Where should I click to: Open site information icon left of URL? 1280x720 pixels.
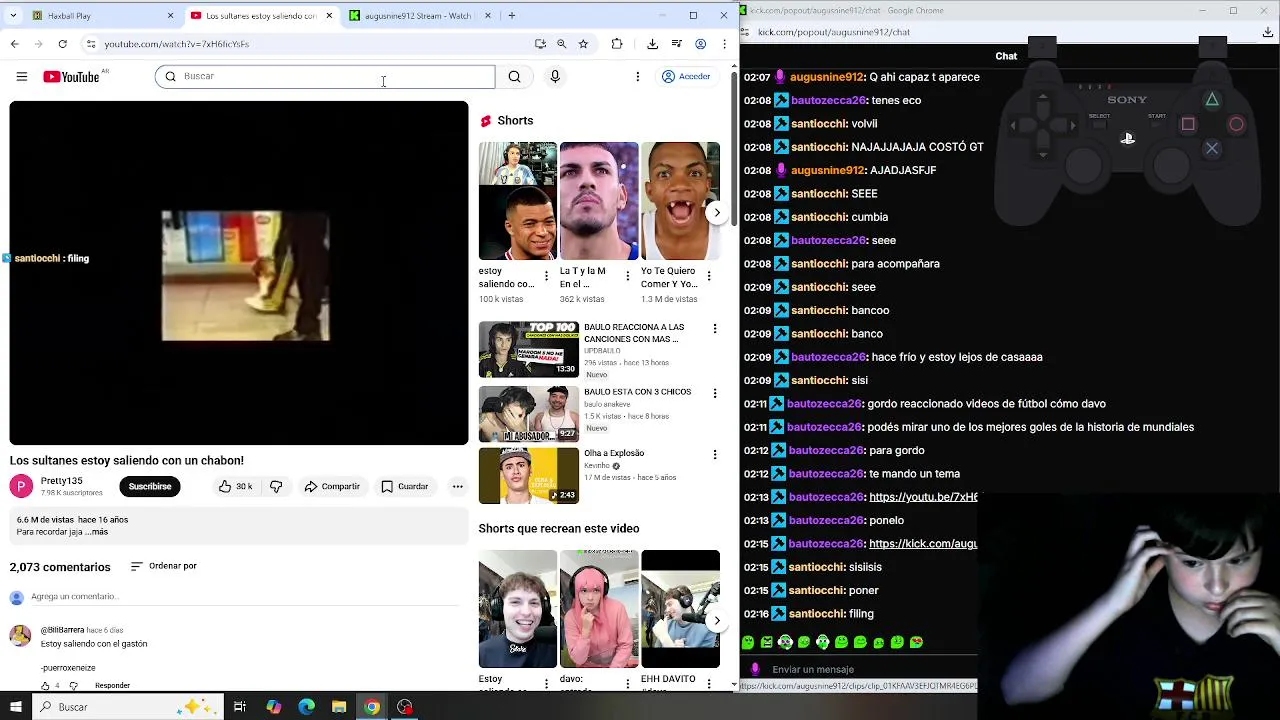click(x=91, y=44)
